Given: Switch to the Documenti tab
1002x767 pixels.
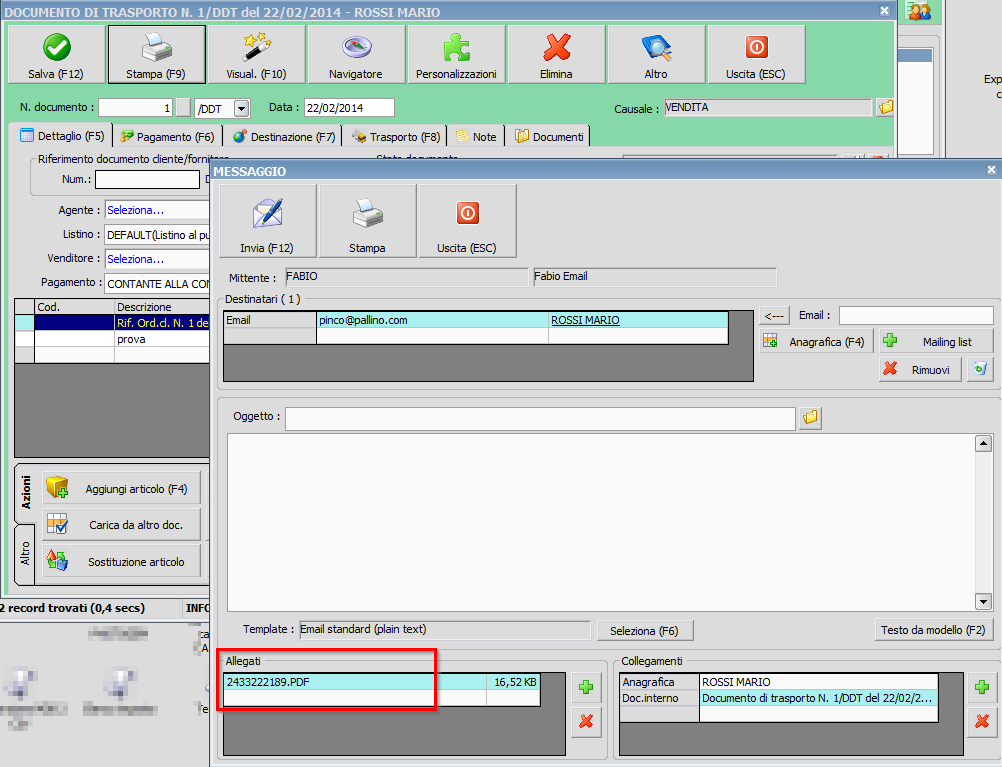Looking at the screenshot, I should point(550,137).
